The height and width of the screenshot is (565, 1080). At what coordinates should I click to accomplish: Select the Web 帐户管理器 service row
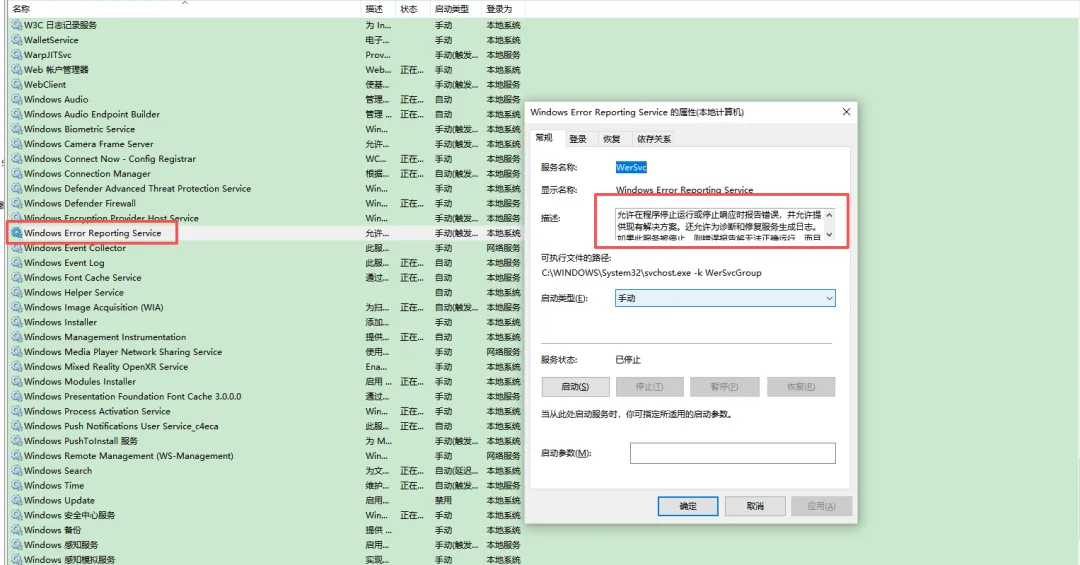coord(266,70)
